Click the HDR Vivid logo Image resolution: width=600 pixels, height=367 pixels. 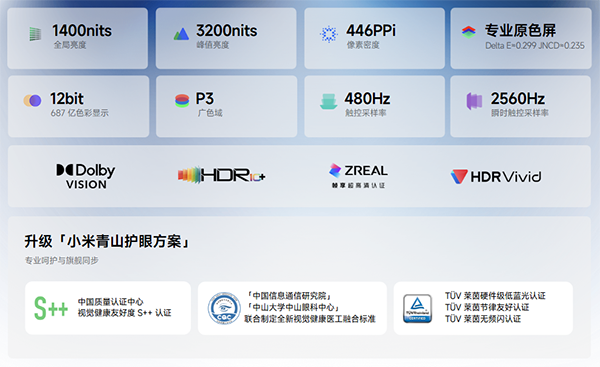[x=496, y=176]
